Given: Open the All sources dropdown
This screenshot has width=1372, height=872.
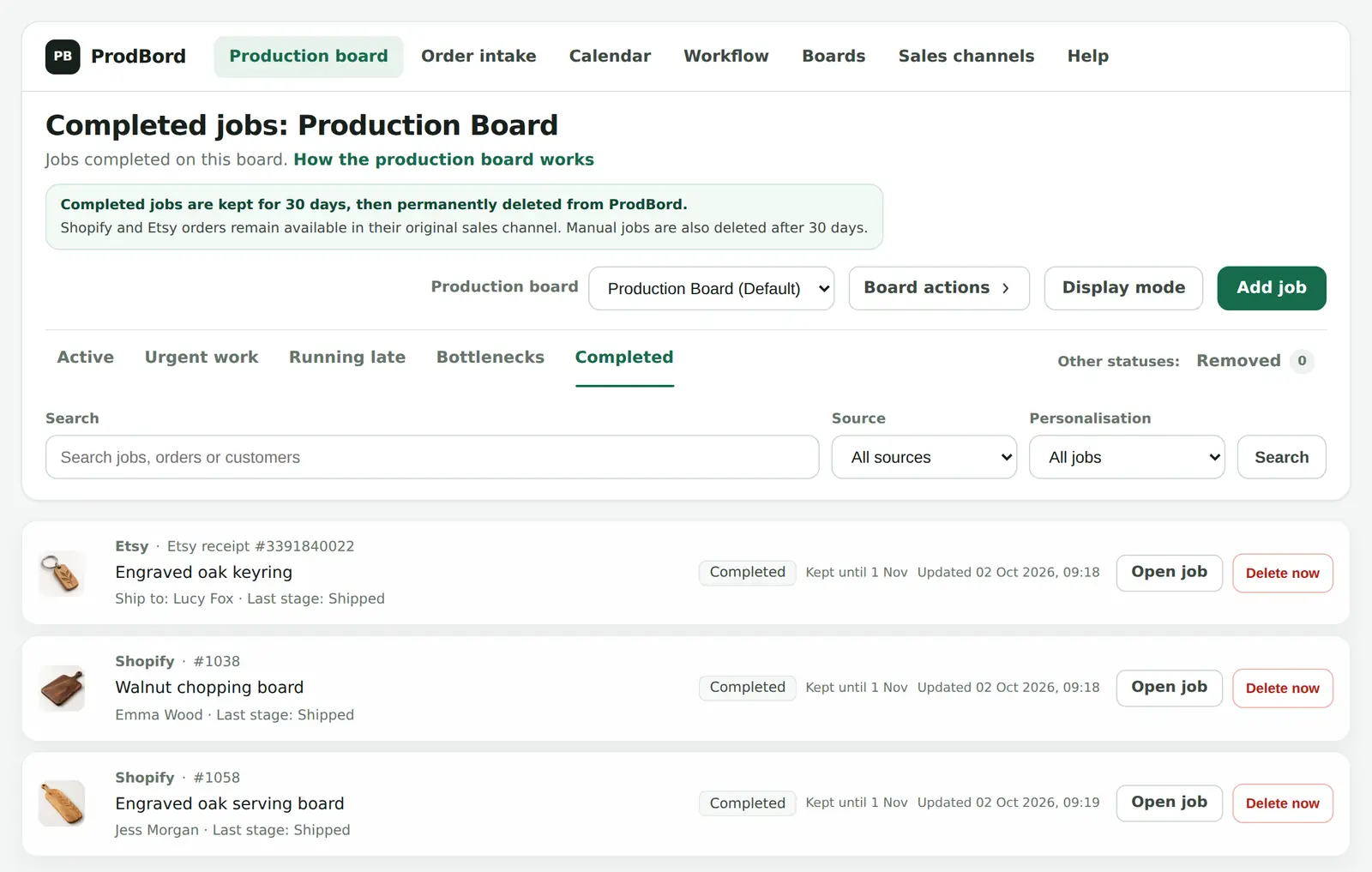Looking at the screenshot, I should click(924, 457).
